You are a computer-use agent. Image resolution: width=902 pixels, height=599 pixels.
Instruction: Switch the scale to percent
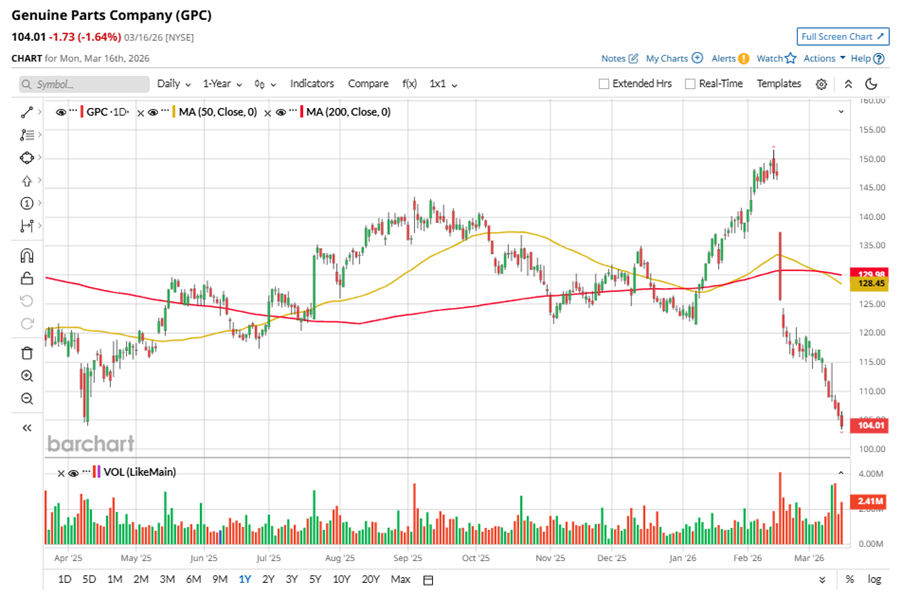(850, 579)
